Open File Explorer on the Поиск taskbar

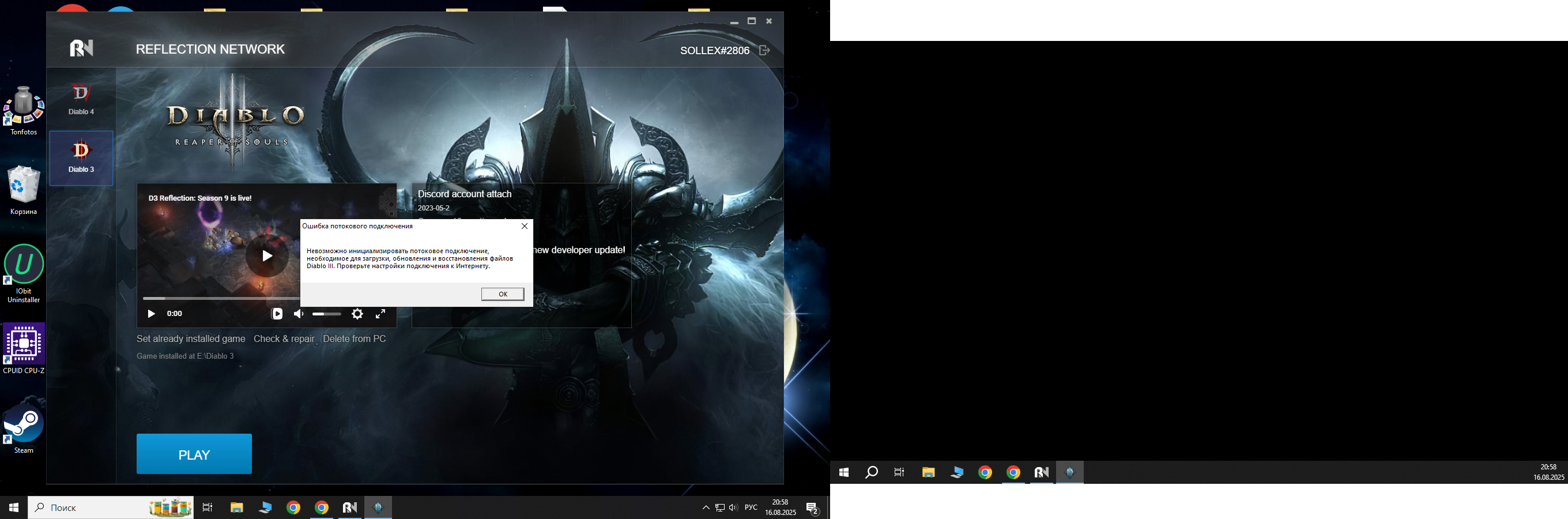(x=236, y=507)
